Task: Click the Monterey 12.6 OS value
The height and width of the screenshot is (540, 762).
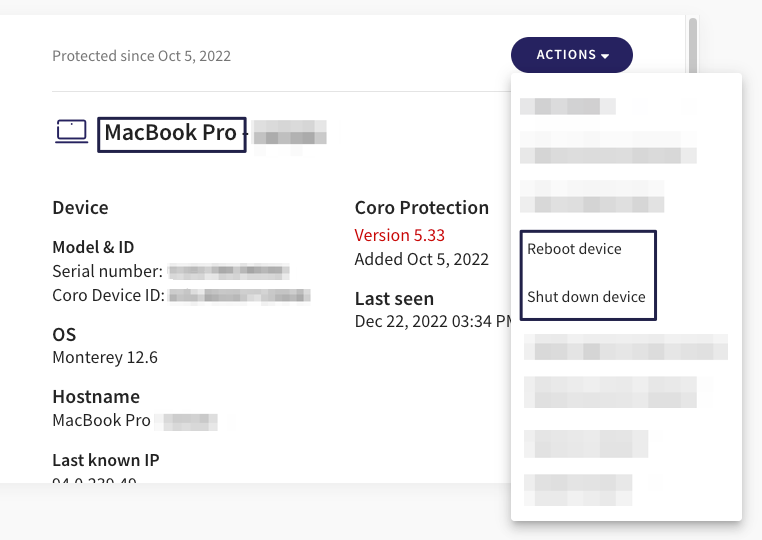Action: point(105,357)
